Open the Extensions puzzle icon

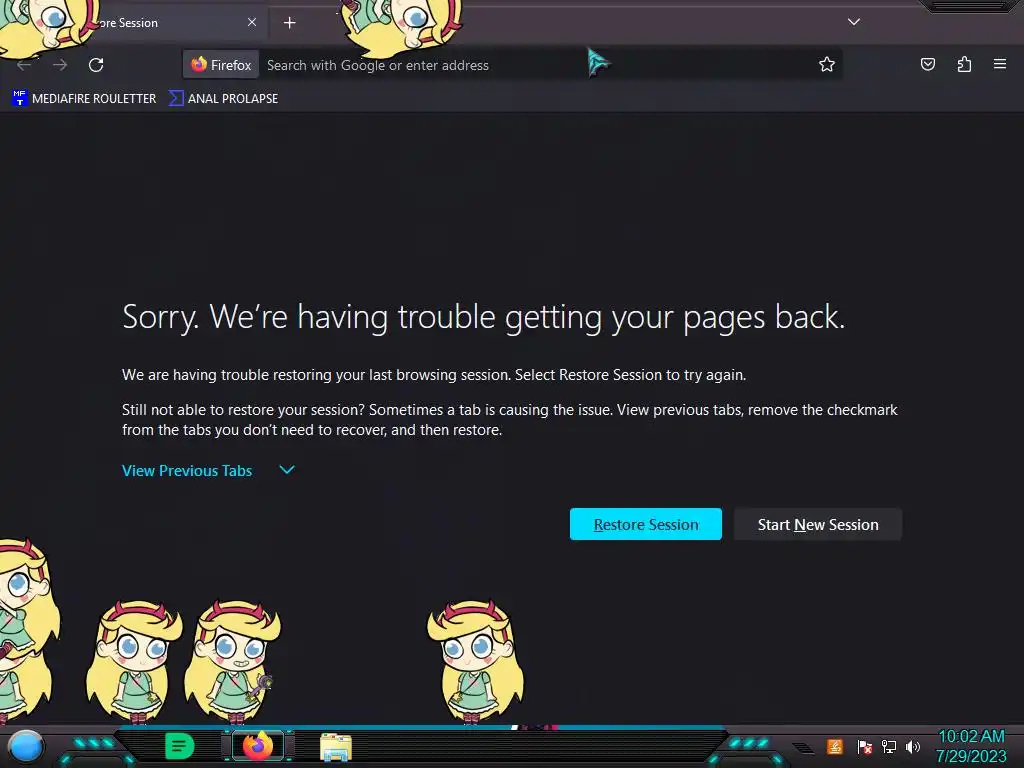[x=964, y=64]
